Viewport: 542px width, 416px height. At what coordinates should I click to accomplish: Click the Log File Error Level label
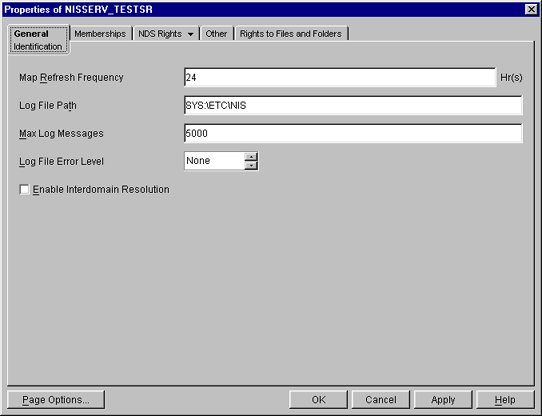tap(61, 161)
